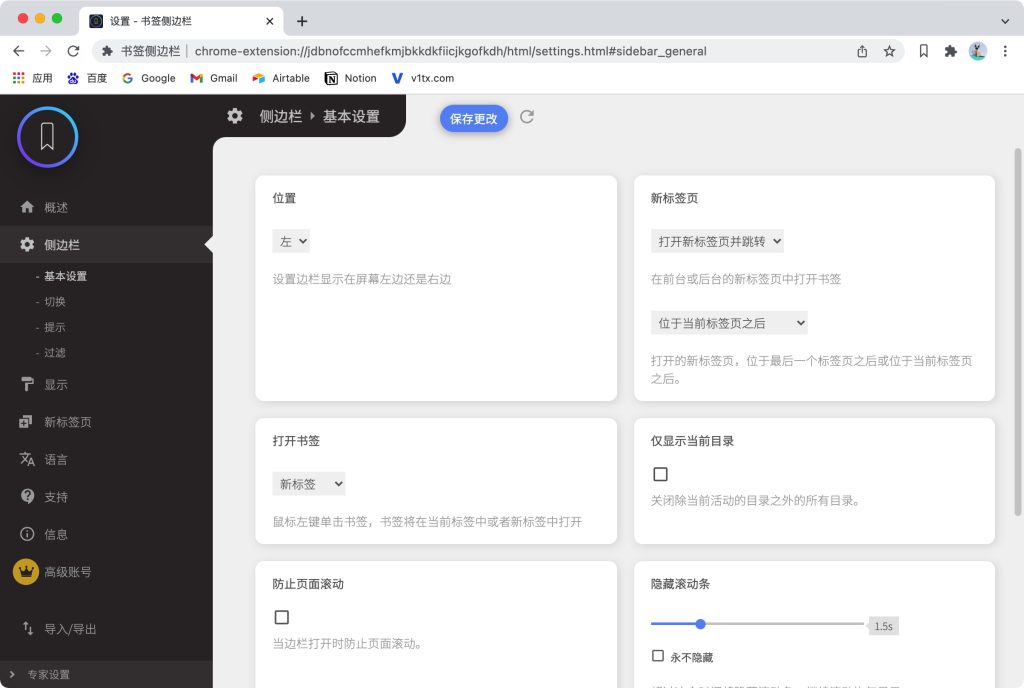Screen dimensions: 1024x688
Task: Click the header gear icon
Action: click(x=235, y=116)
